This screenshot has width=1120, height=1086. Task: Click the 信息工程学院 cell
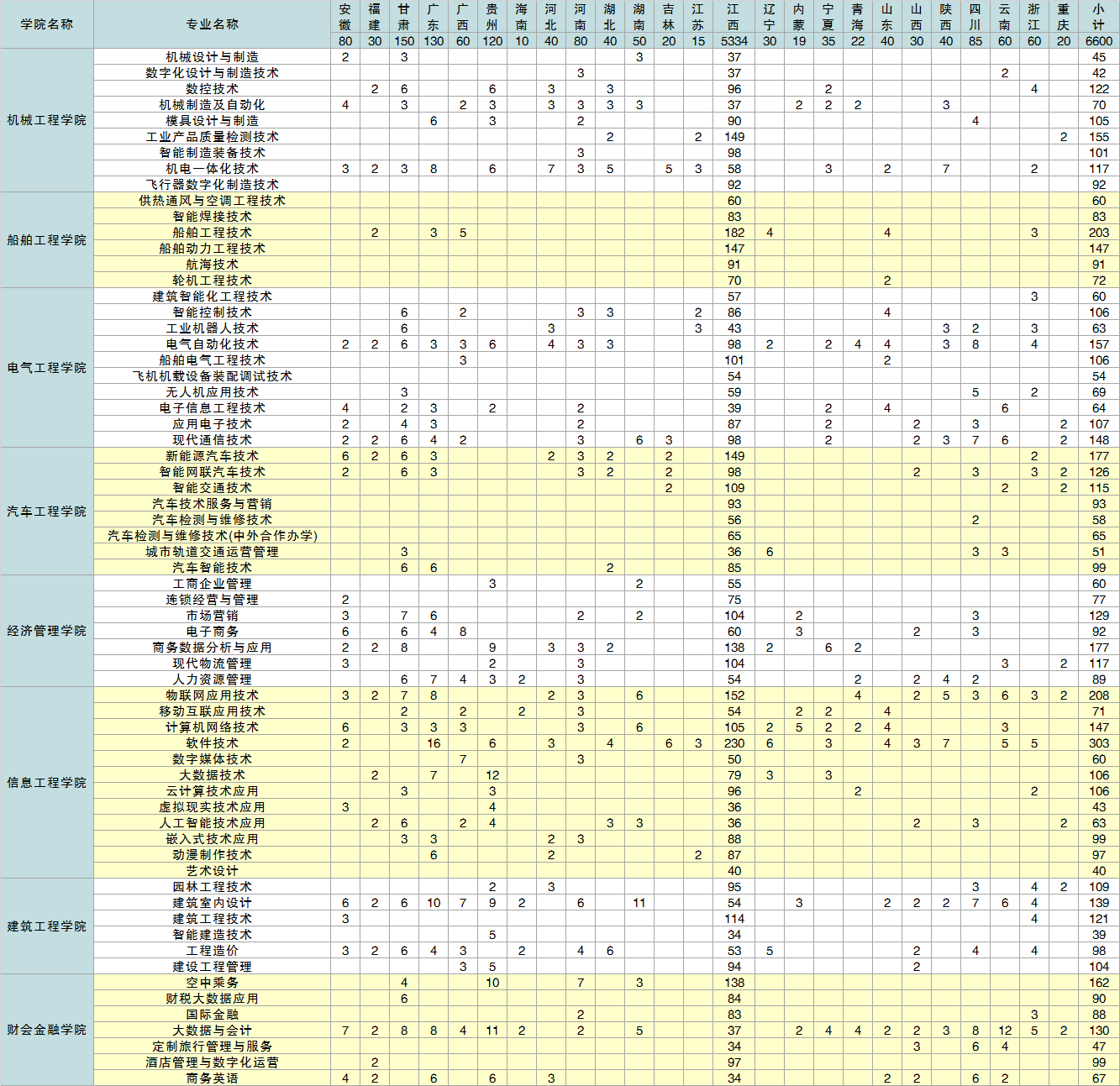pyautogui.click(x=47, y=783)
